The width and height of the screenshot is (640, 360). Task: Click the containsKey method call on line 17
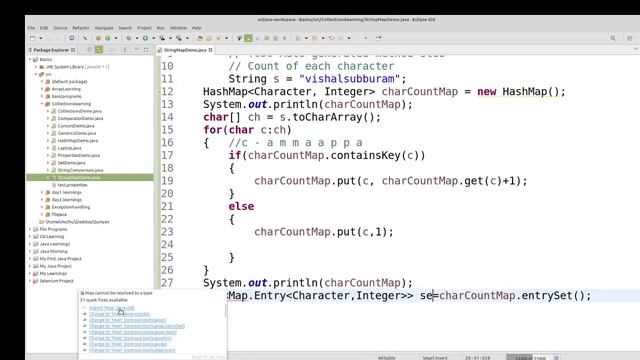365,156
